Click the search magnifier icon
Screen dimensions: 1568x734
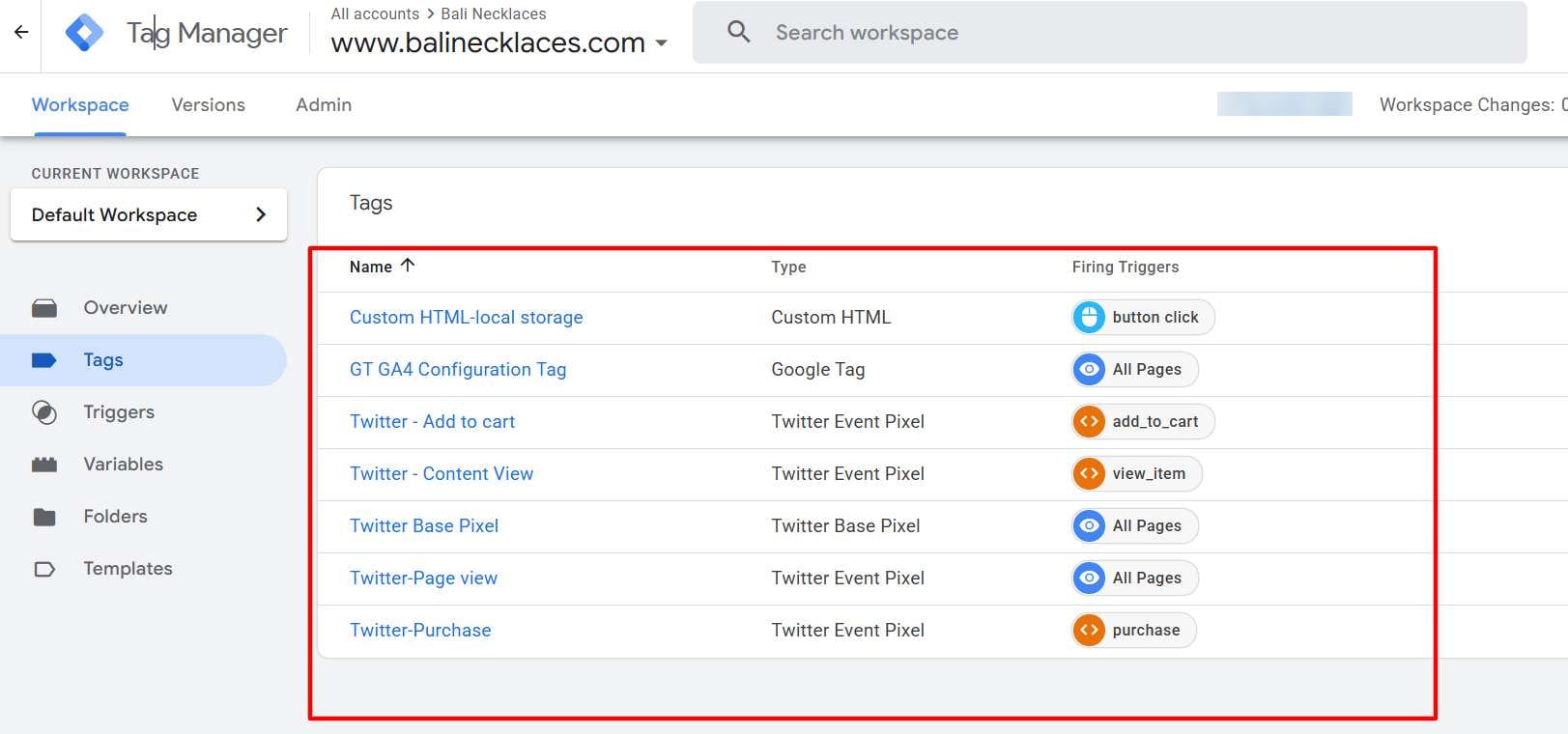pyautogui.click(x=739, y=32)
